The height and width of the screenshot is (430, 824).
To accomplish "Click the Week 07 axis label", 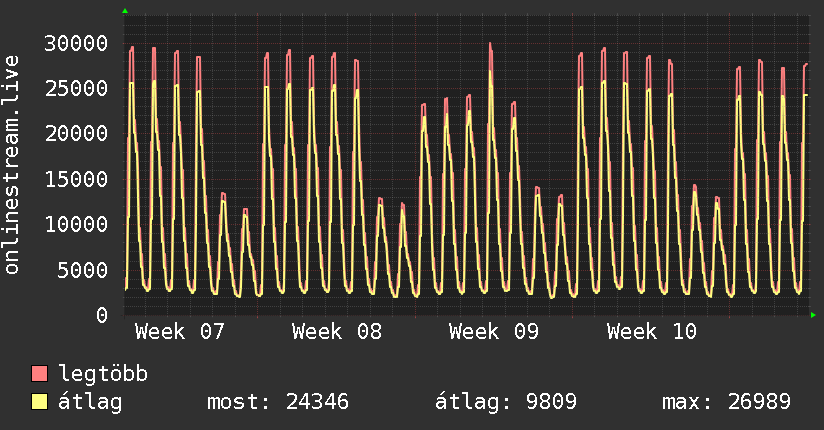I will click(x=180, y=332).
